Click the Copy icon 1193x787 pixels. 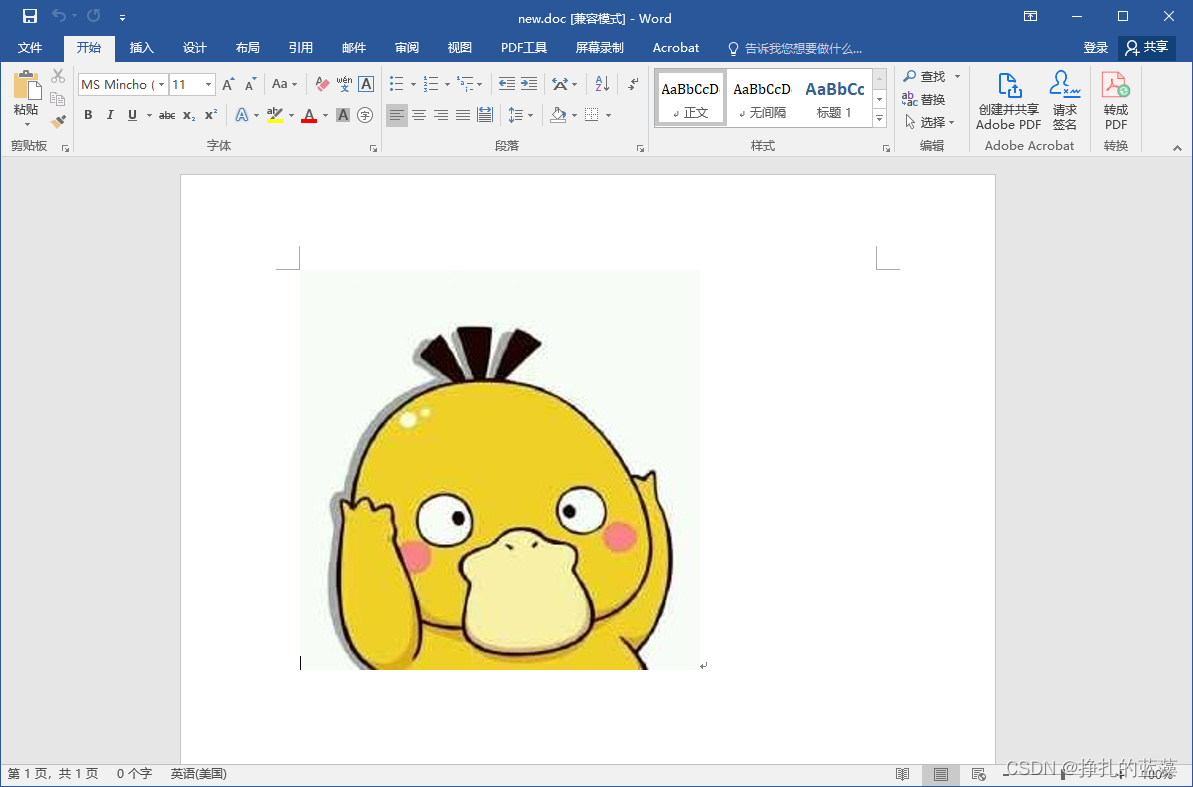click(58, 98)
